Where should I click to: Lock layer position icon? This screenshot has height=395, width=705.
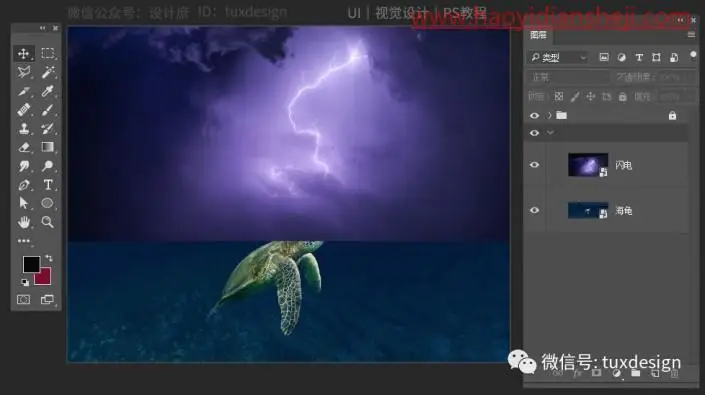click(590, 97)
